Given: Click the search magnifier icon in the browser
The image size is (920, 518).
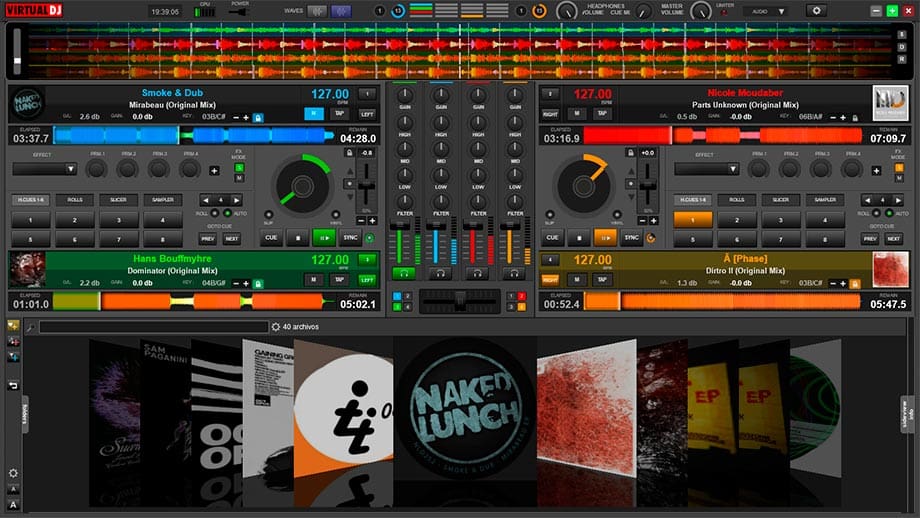Looking at the screenshot, I should [30, 327].
